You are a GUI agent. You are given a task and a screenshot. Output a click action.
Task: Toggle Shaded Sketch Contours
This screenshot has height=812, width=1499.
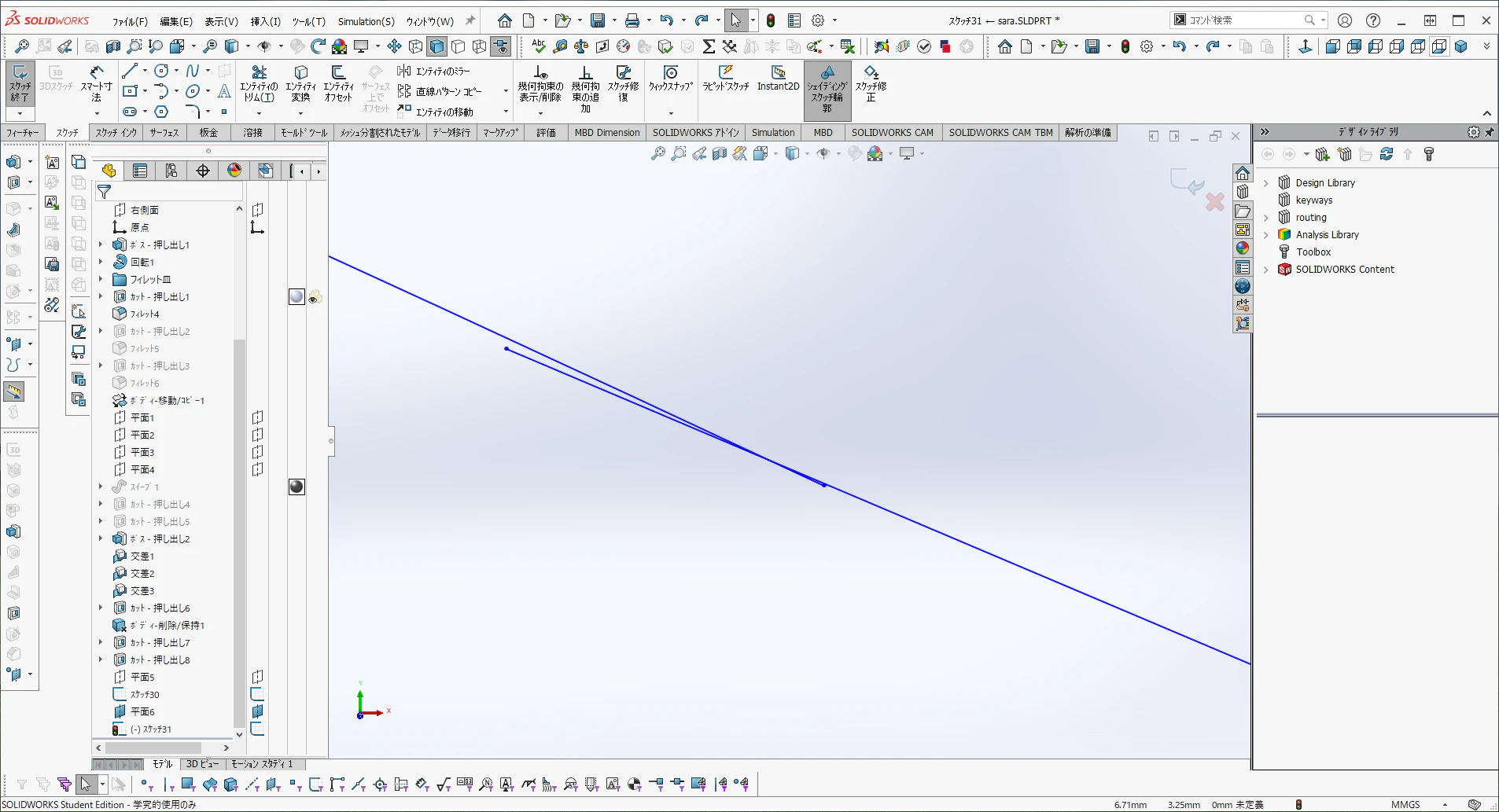pyautogui.click(x=827, y=90)
